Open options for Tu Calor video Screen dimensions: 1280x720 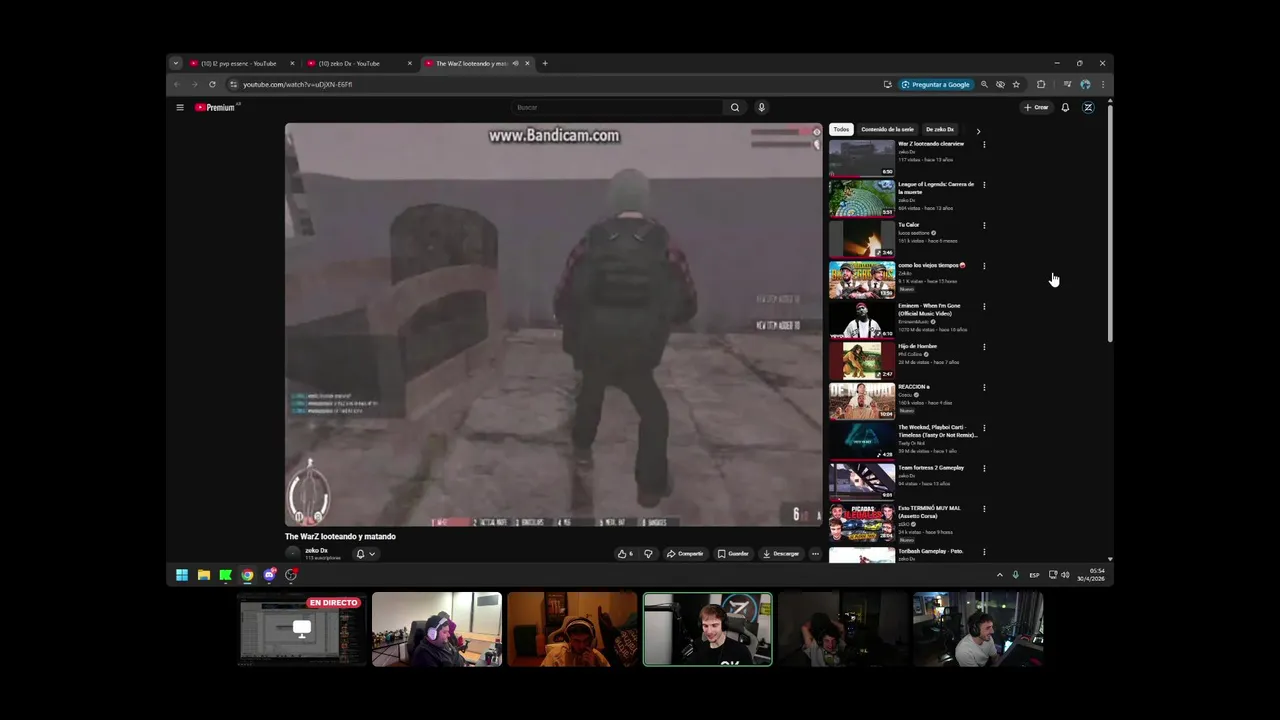pos(984,225)
